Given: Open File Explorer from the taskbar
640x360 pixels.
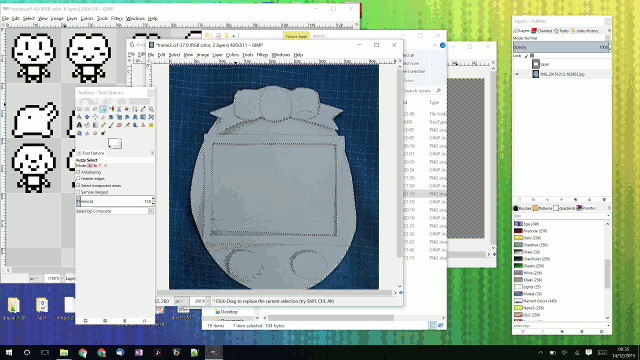Looking at the screenshot, I should 64,352.
